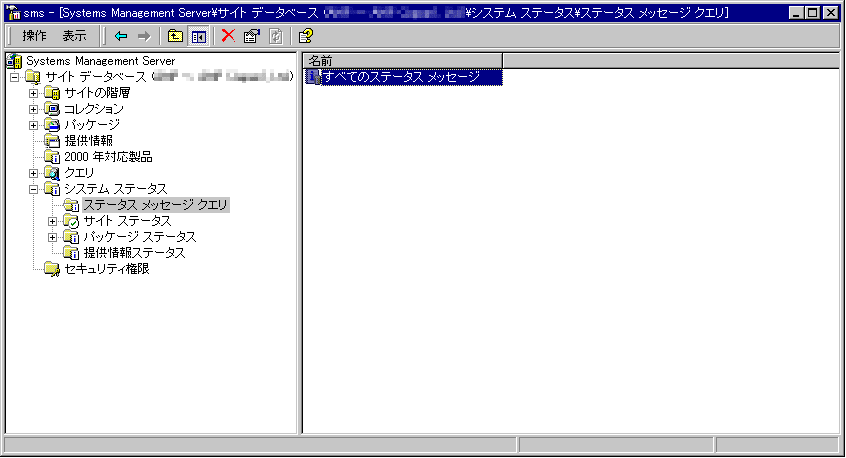Click the サイトの階層 icon

52,93
